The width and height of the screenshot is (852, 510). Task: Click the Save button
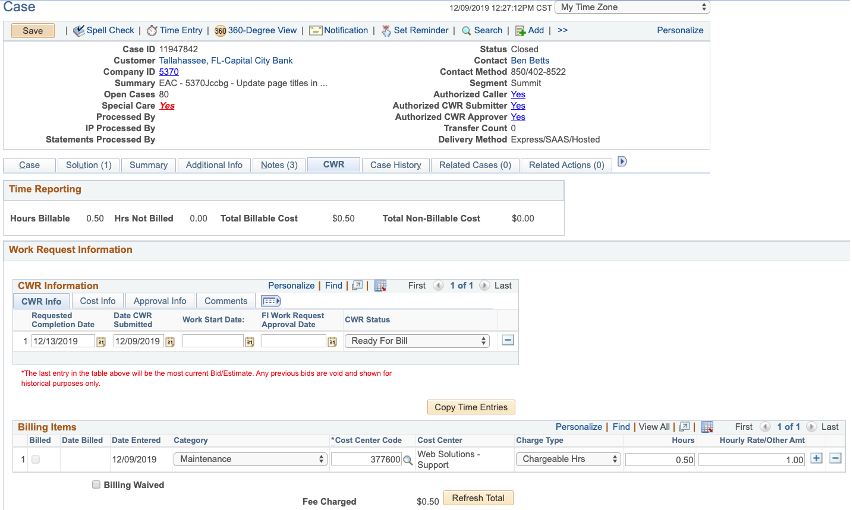(33, 31)
